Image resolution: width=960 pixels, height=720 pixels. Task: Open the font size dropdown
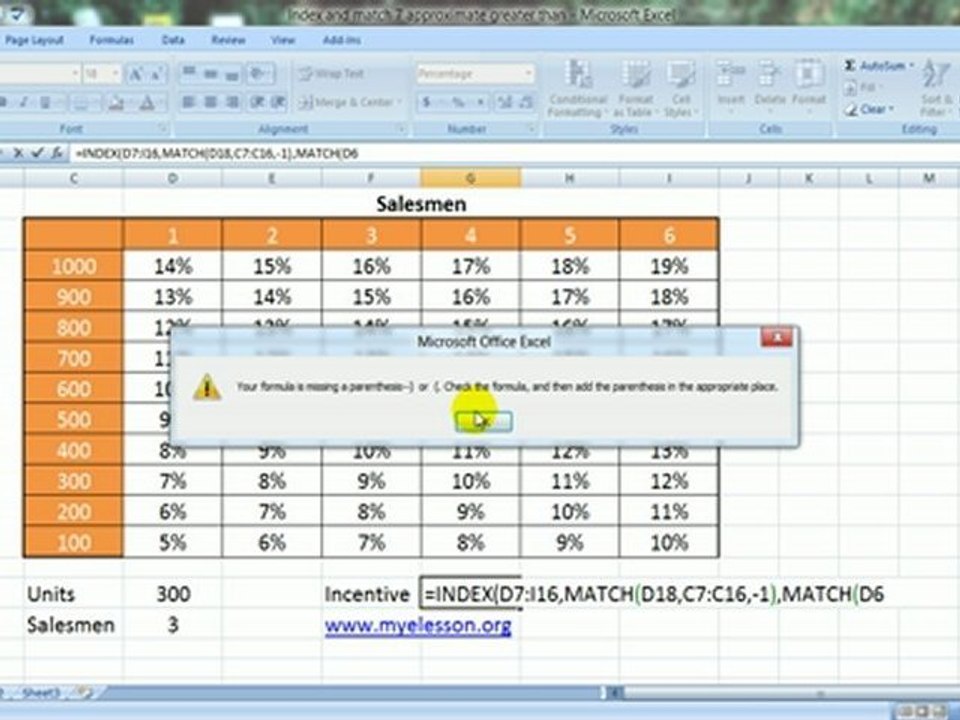point(115,74)
